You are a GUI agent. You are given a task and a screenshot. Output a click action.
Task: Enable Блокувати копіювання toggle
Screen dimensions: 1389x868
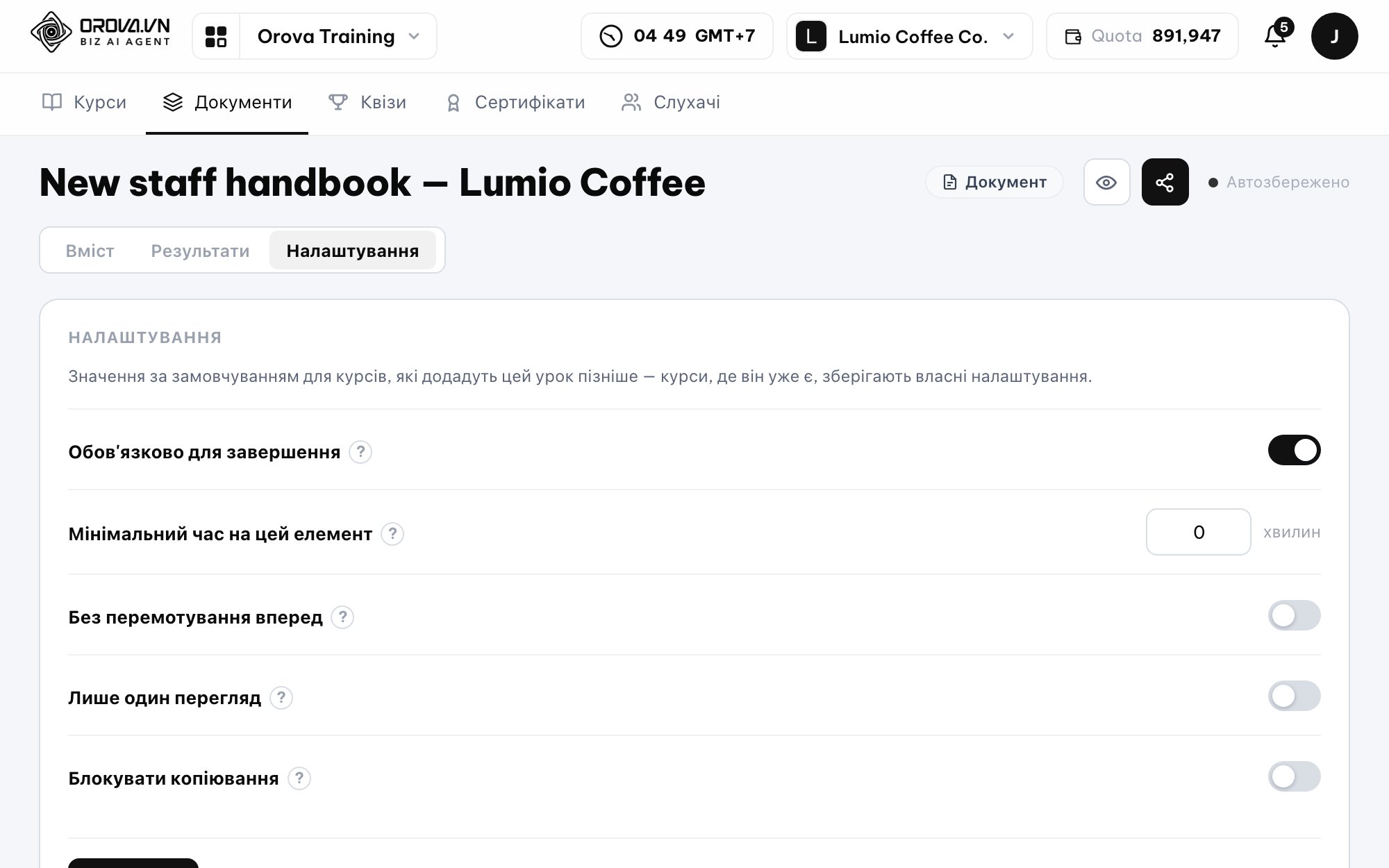coord(1294,776)
